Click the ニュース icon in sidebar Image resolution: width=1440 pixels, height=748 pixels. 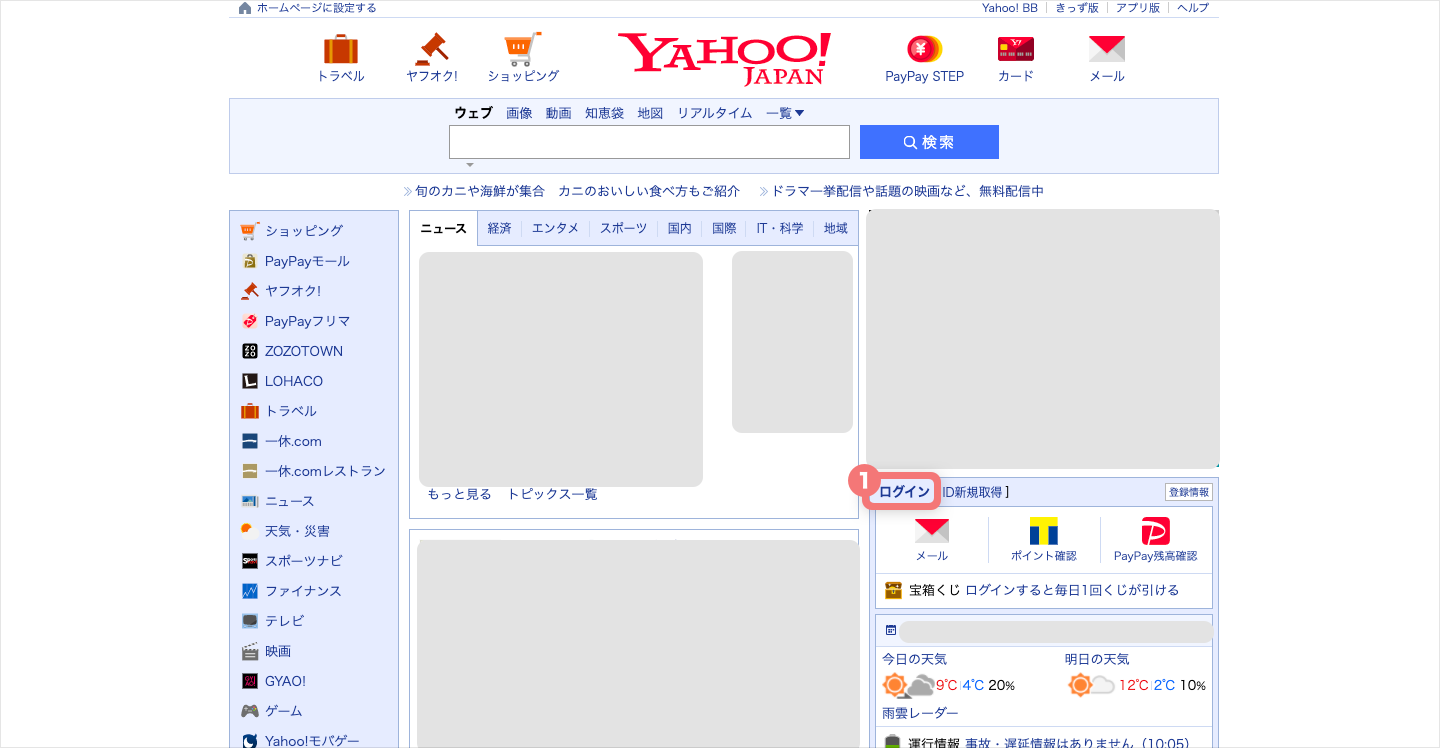[250, 501]
